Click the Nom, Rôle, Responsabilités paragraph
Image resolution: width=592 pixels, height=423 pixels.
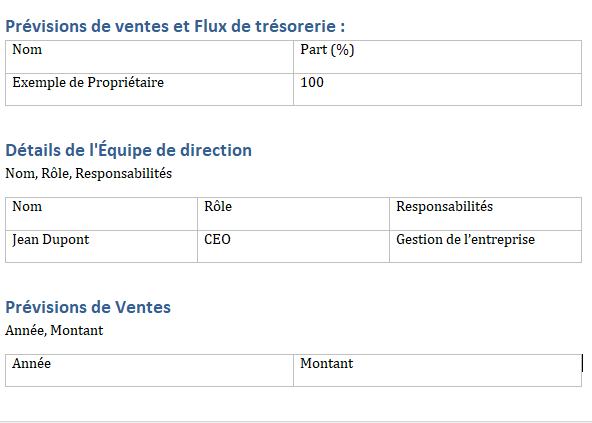89,173
